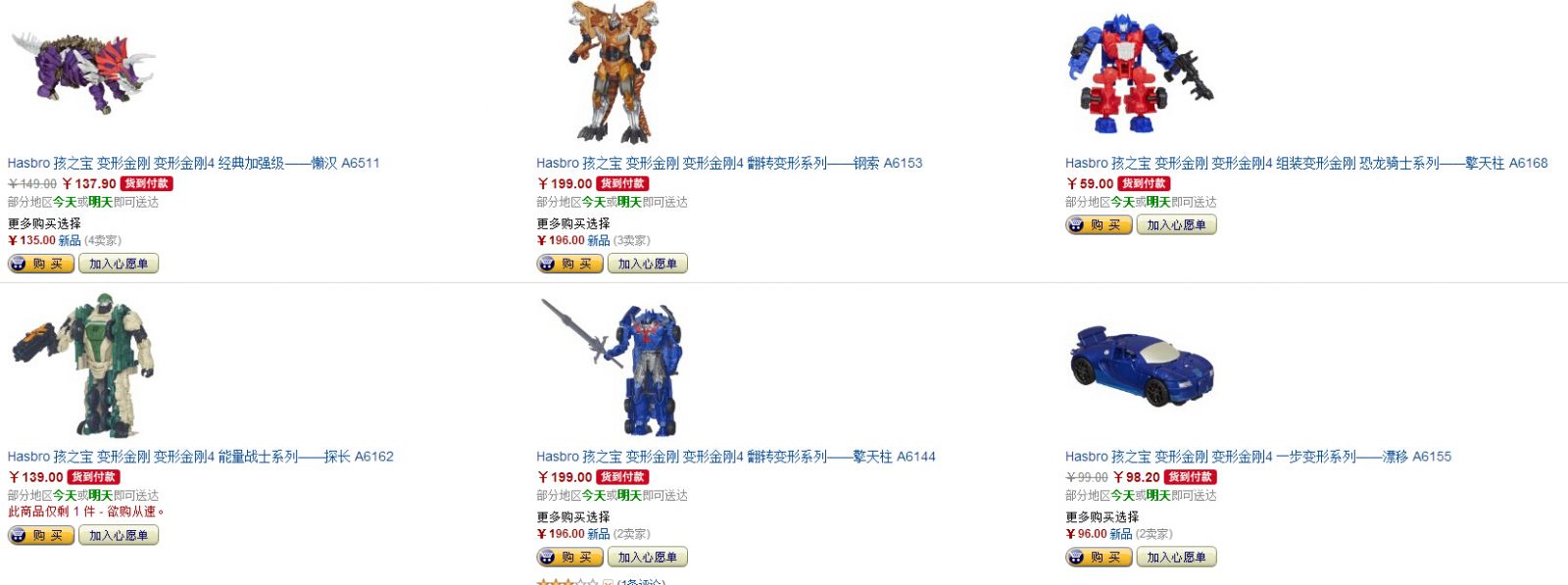Open the Hasbro A6155 product title link
The image size is (1568, 585).
click(x=1258, y=456)
